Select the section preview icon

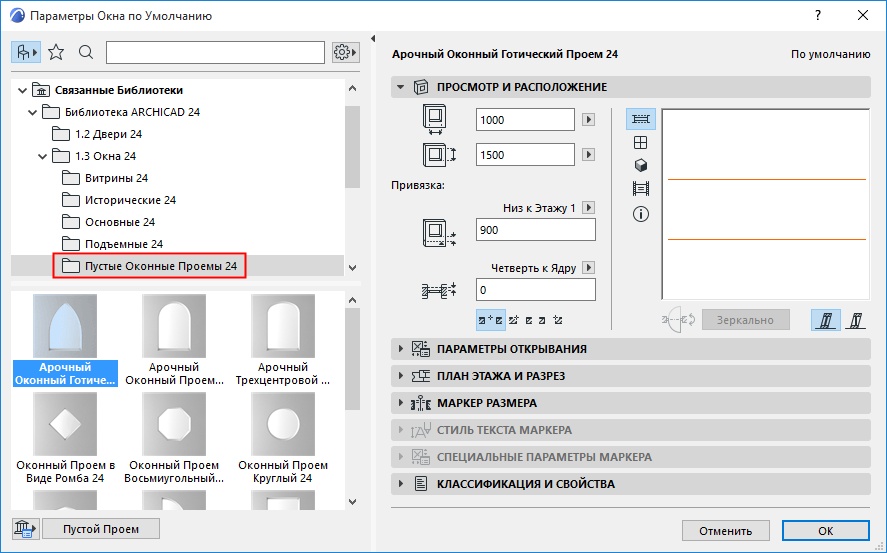tap(641, 189)
